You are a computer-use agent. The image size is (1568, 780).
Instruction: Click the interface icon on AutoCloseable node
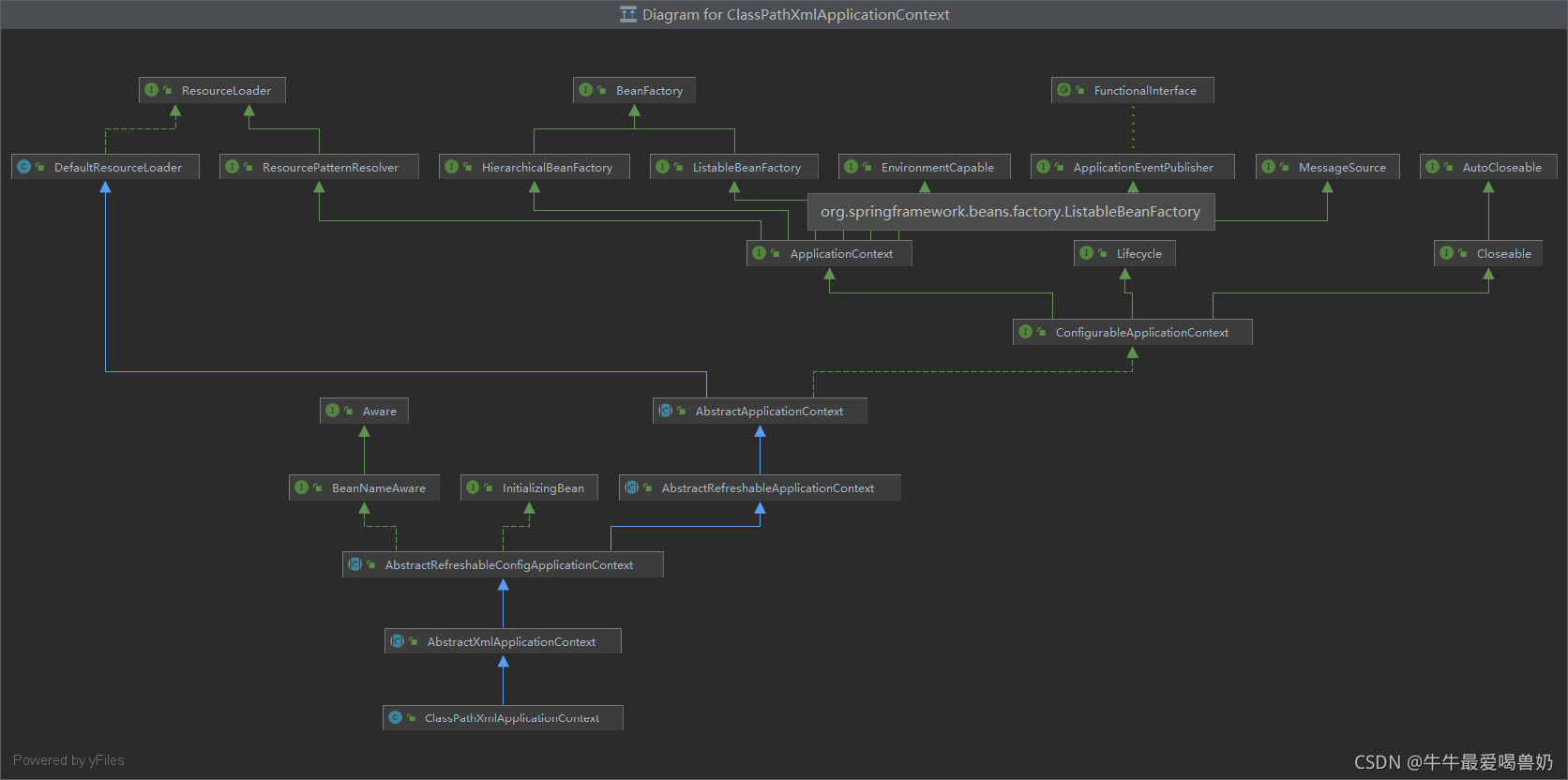1433,167
